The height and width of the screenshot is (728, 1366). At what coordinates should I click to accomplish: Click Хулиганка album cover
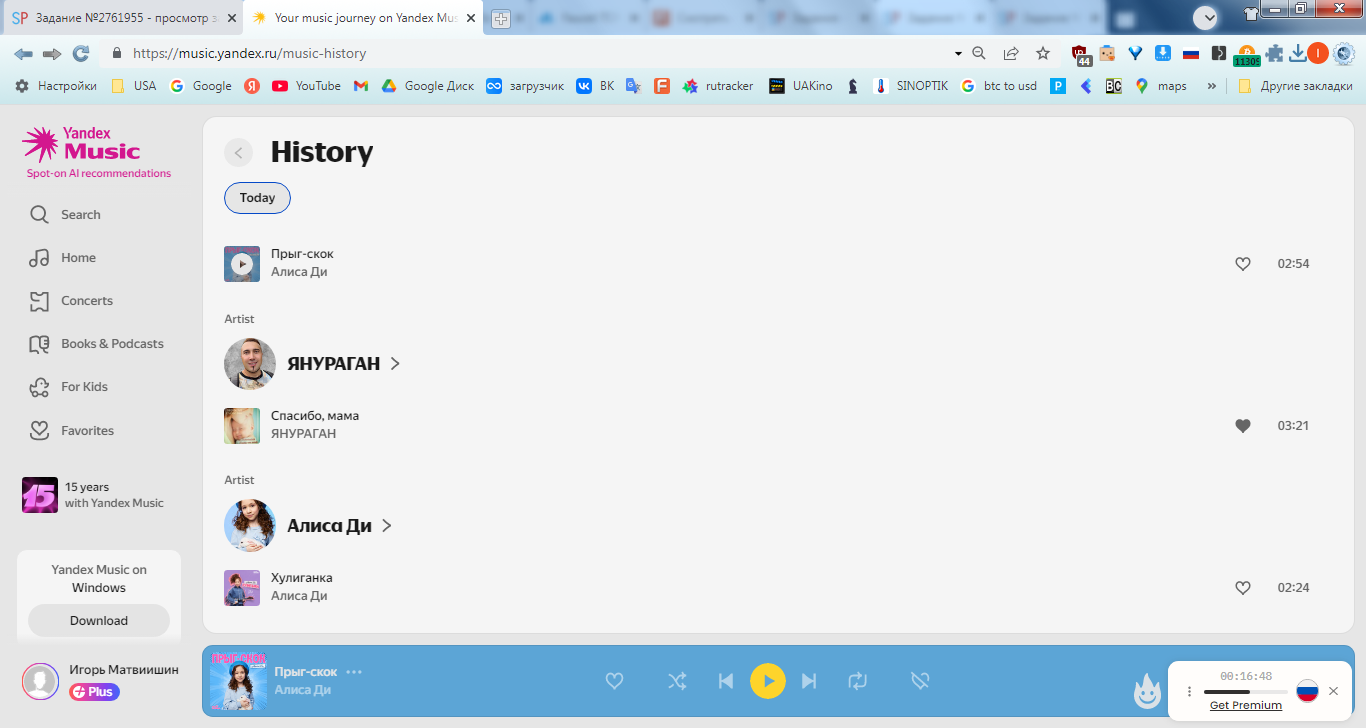tap(242, 588)
